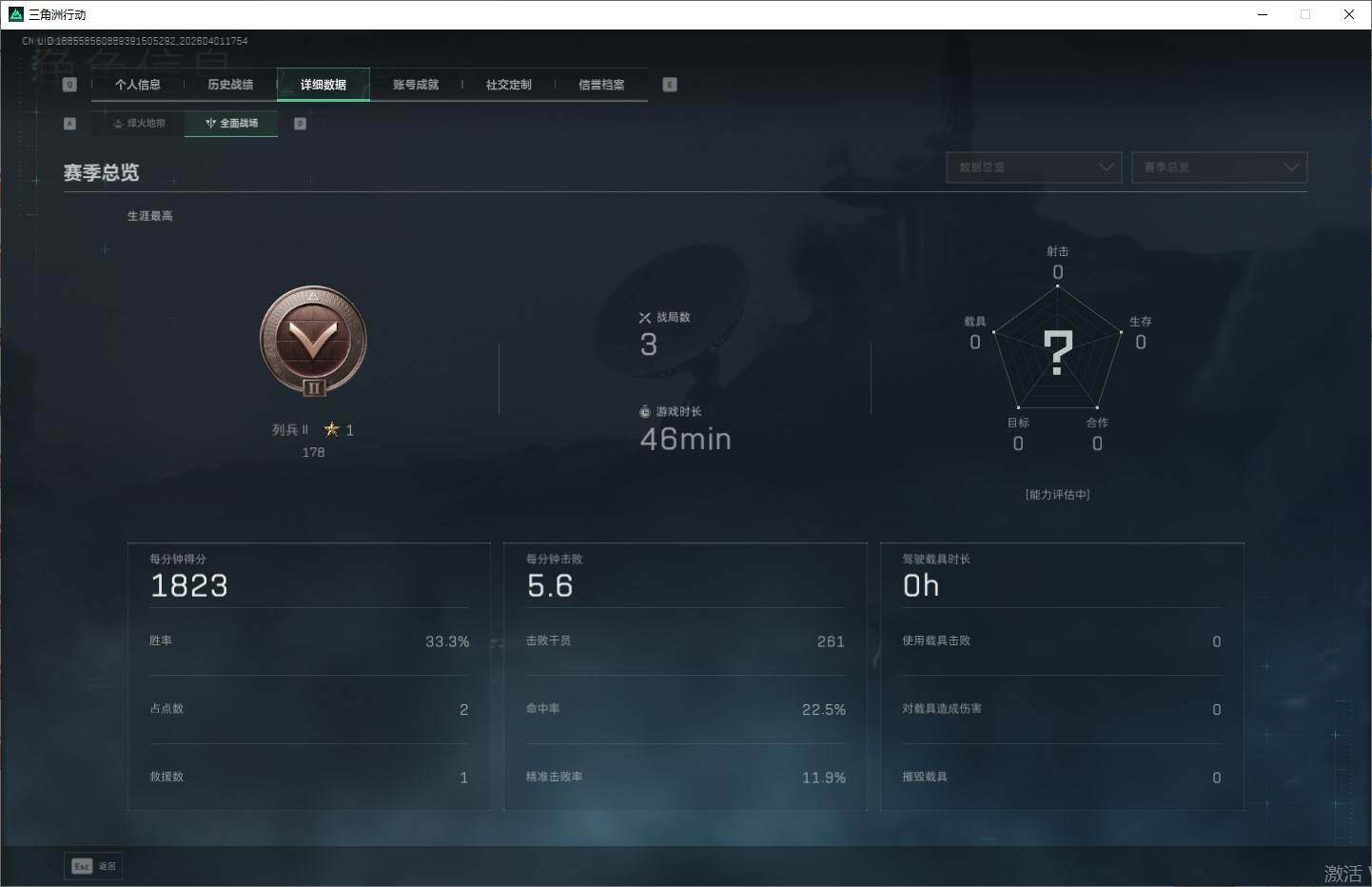Image resolution: width=1372 pixels, height=887 pixels.
Task: Click the CN UID text at top
Action: (135, 41)
